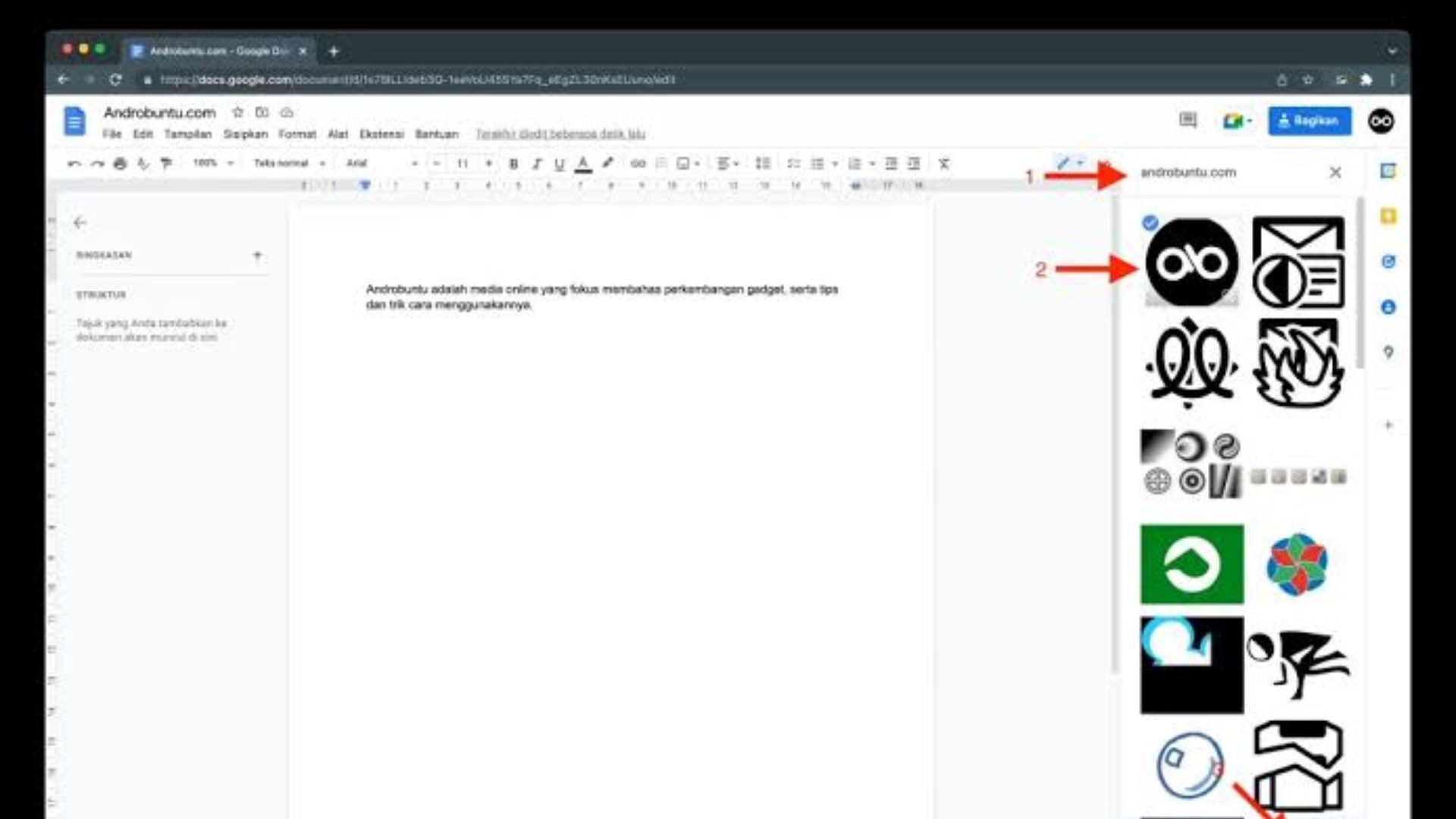Run spelling and grammar check

[143, 164]
